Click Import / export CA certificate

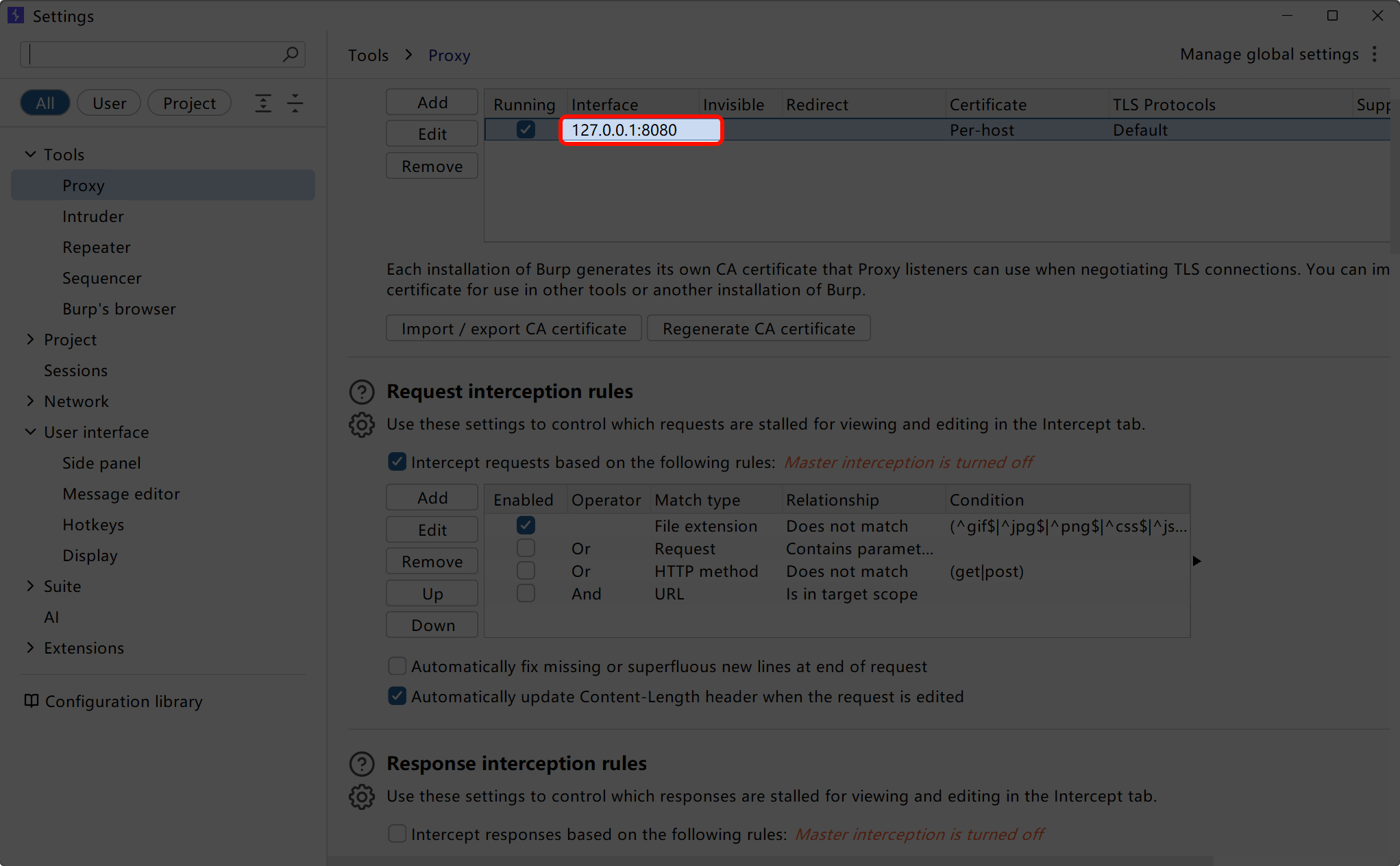pos(514,329)
